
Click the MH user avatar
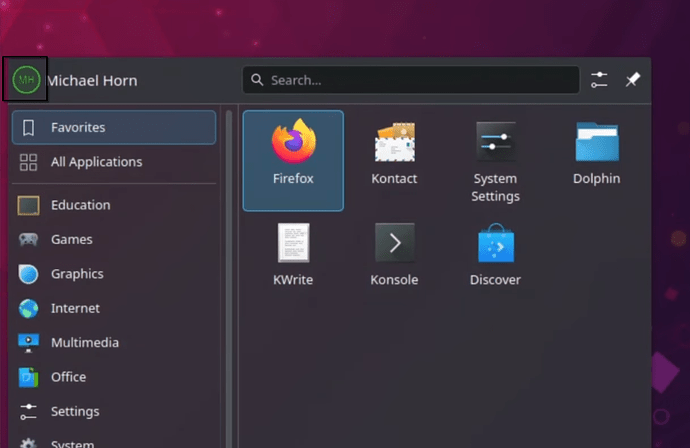click(x=26, y=80)
